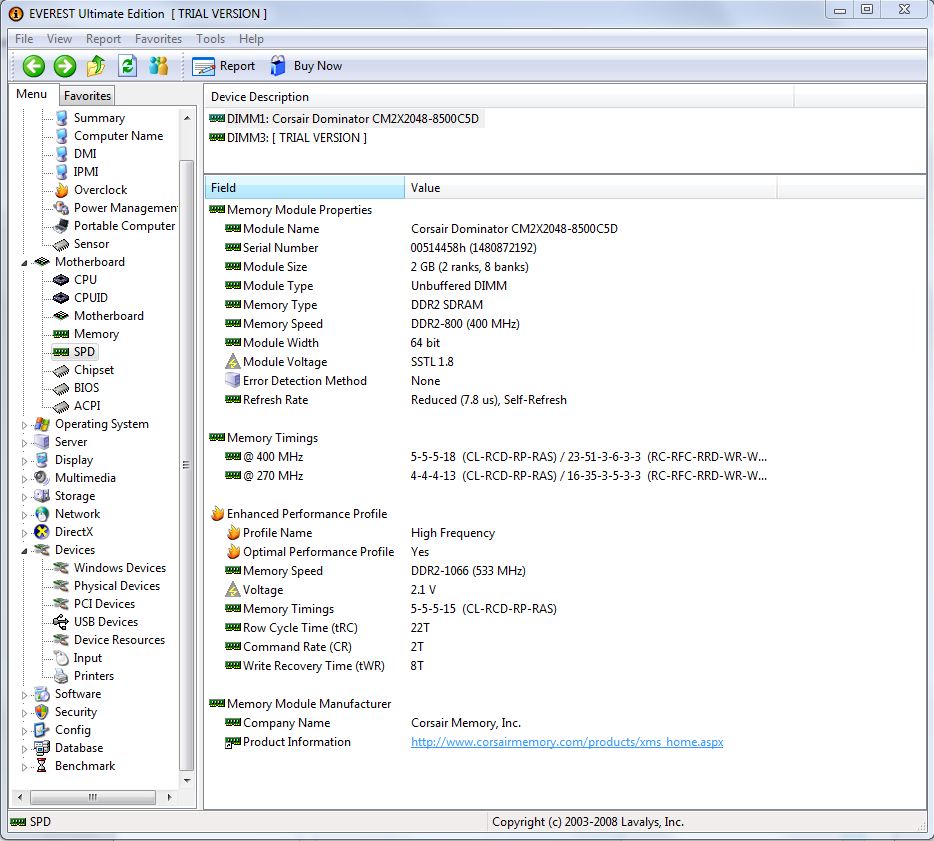The image size is (934, 841).
Task: Click the Field column header
Action: (x=304, y=188)
